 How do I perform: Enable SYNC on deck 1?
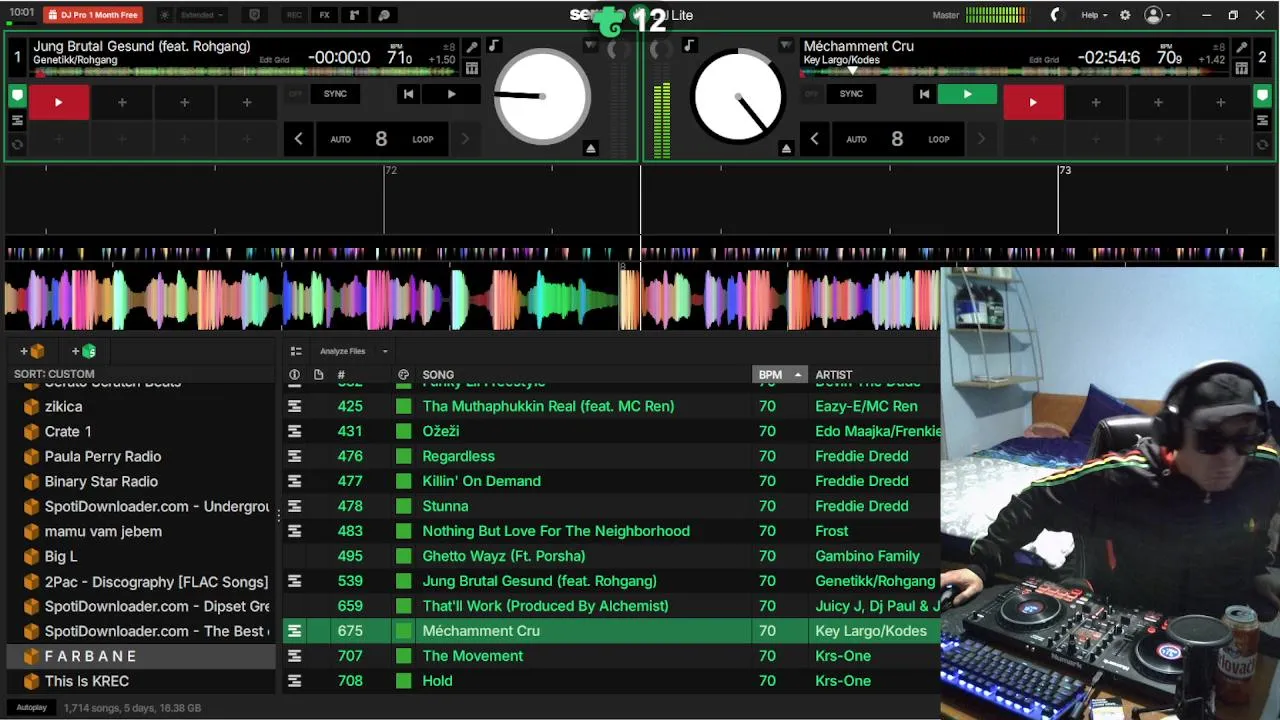(x=335, y=94)
